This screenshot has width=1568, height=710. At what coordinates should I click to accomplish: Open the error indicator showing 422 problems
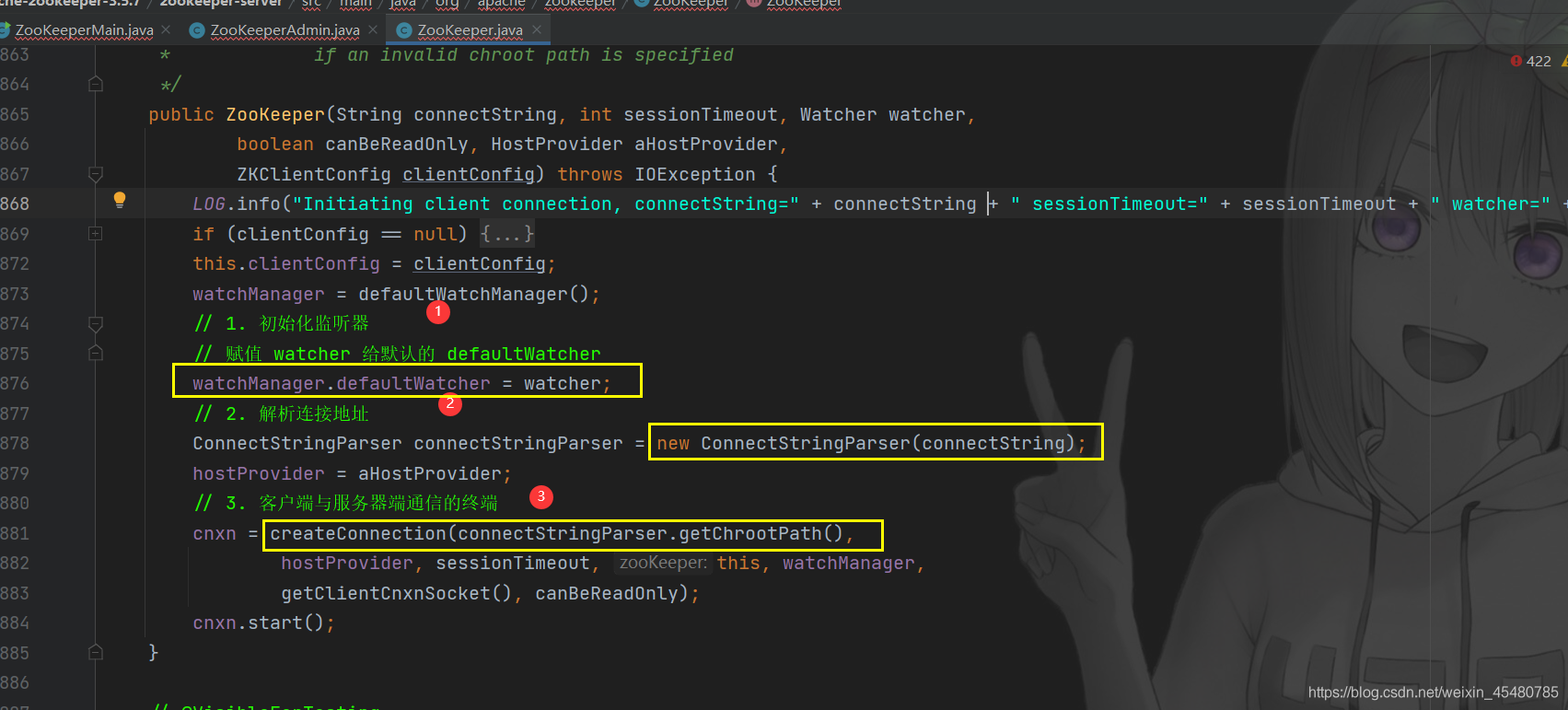click(1530, 61)
